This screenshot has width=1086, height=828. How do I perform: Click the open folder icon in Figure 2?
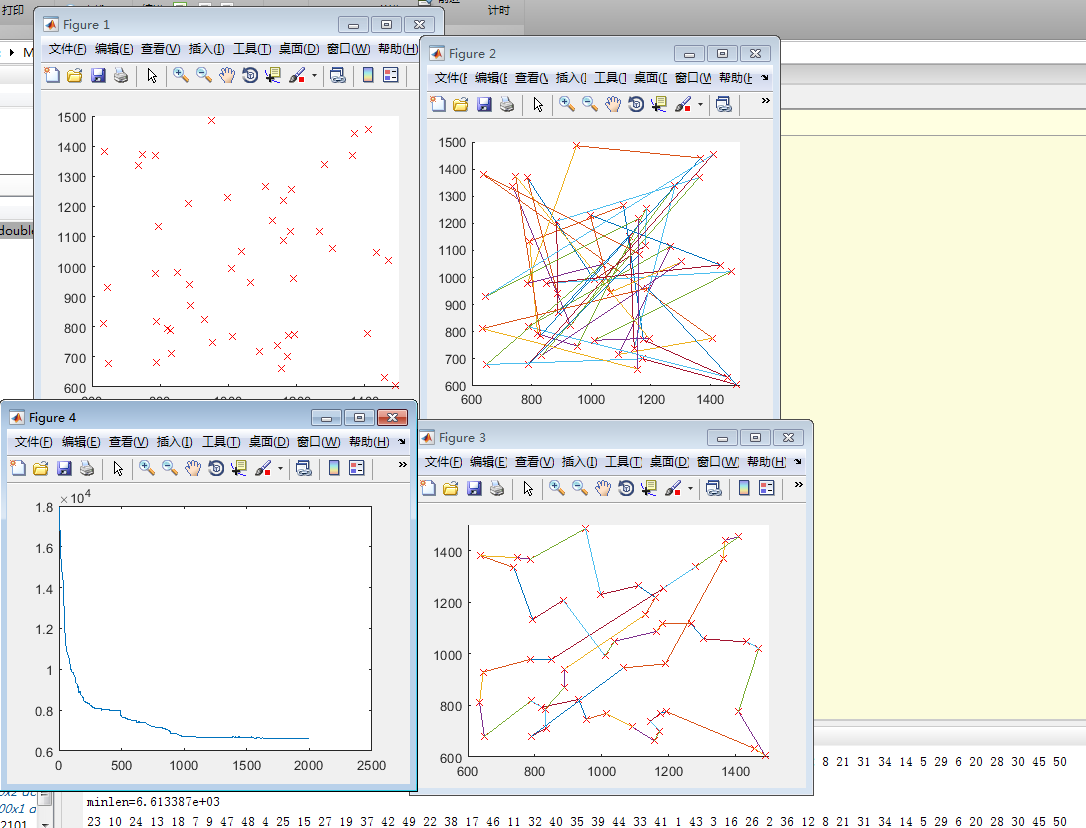(x=461, y=104)
